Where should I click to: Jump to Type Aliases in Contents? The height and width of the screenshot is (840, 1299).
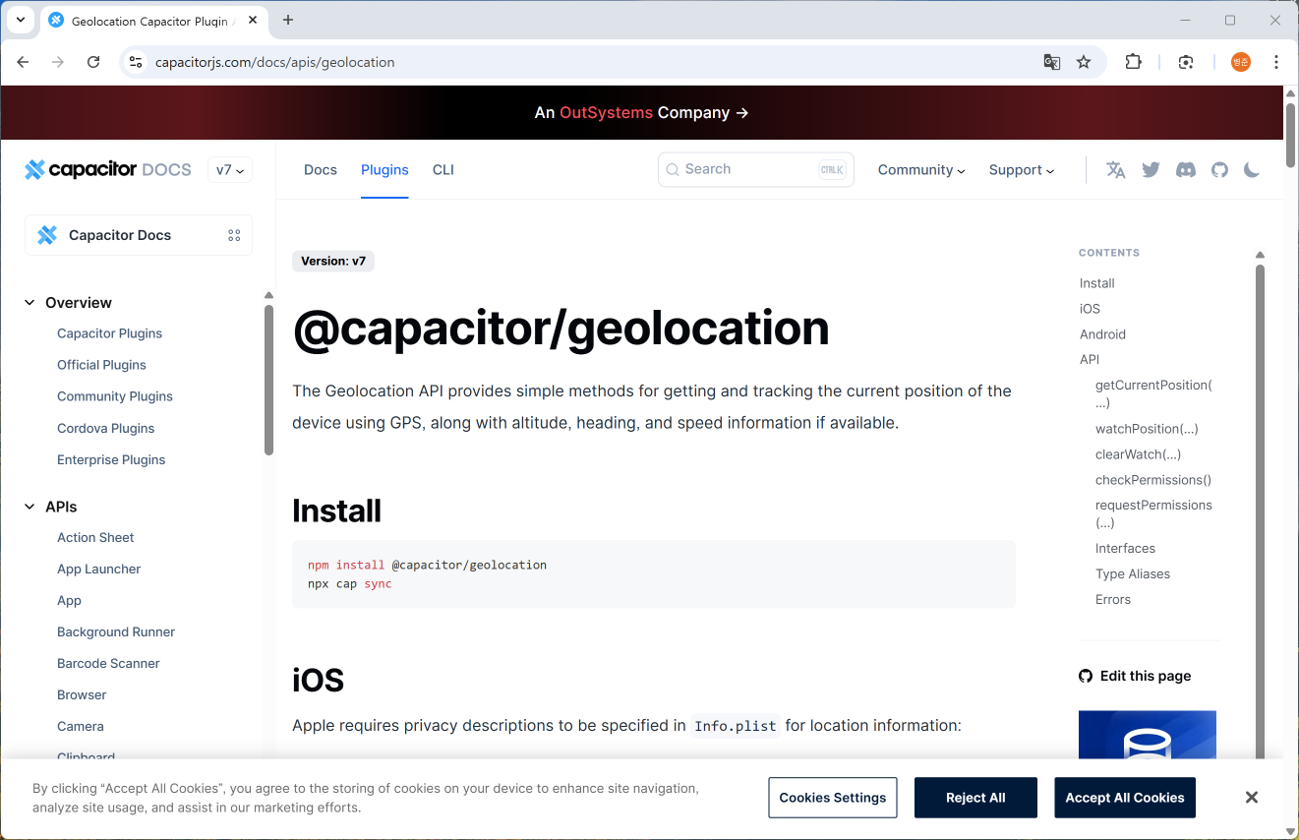pyautogui.click(x=1132, y=574)
